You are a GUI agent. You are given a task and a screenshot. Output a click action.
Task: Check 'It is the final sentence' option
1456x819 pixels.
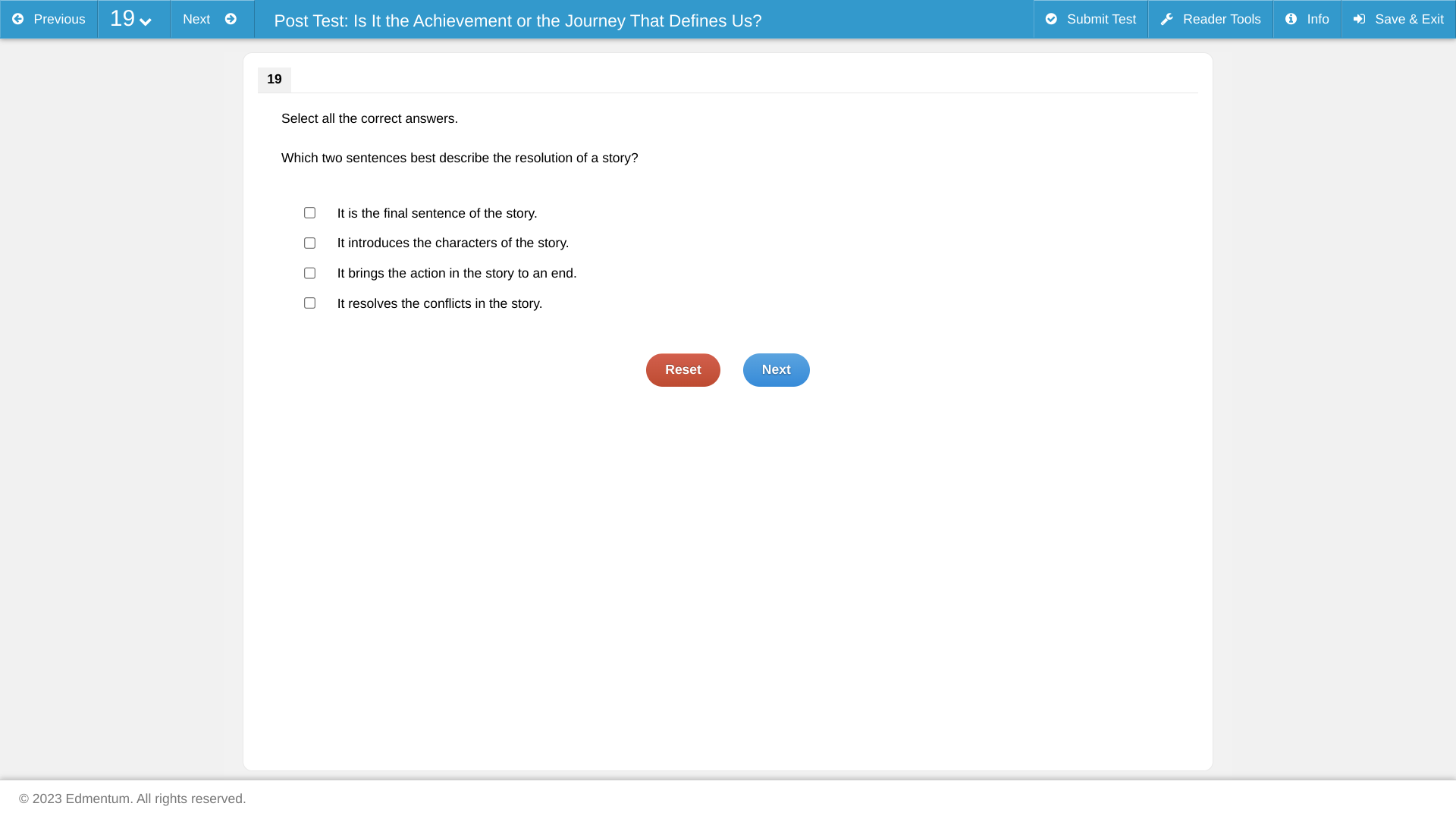309,213
